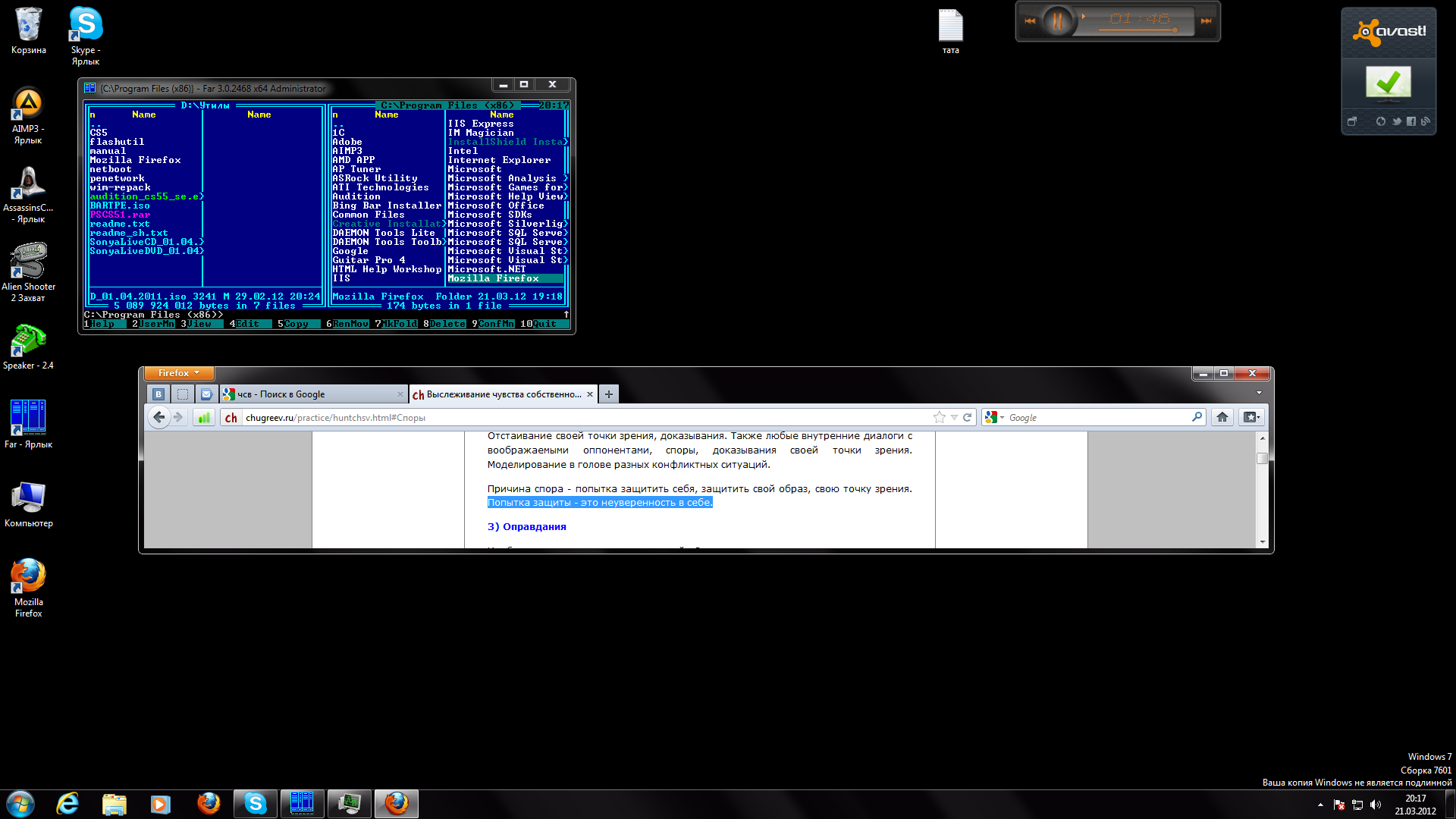Click green signal bars toolbar icon
The height and width of the screenshot is (819, 1456).
[203, 417]
